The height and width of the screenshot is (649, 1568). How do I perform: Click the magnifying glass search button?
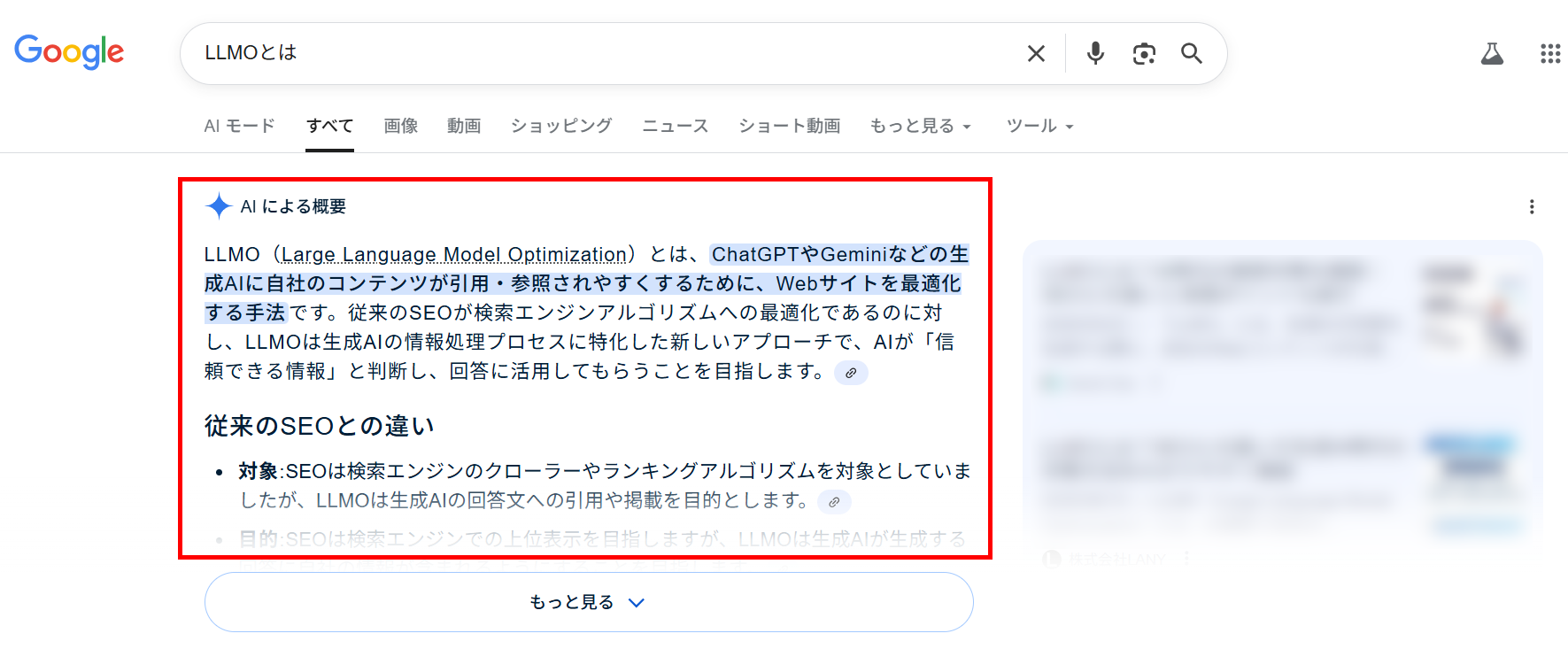(1192, 54)
